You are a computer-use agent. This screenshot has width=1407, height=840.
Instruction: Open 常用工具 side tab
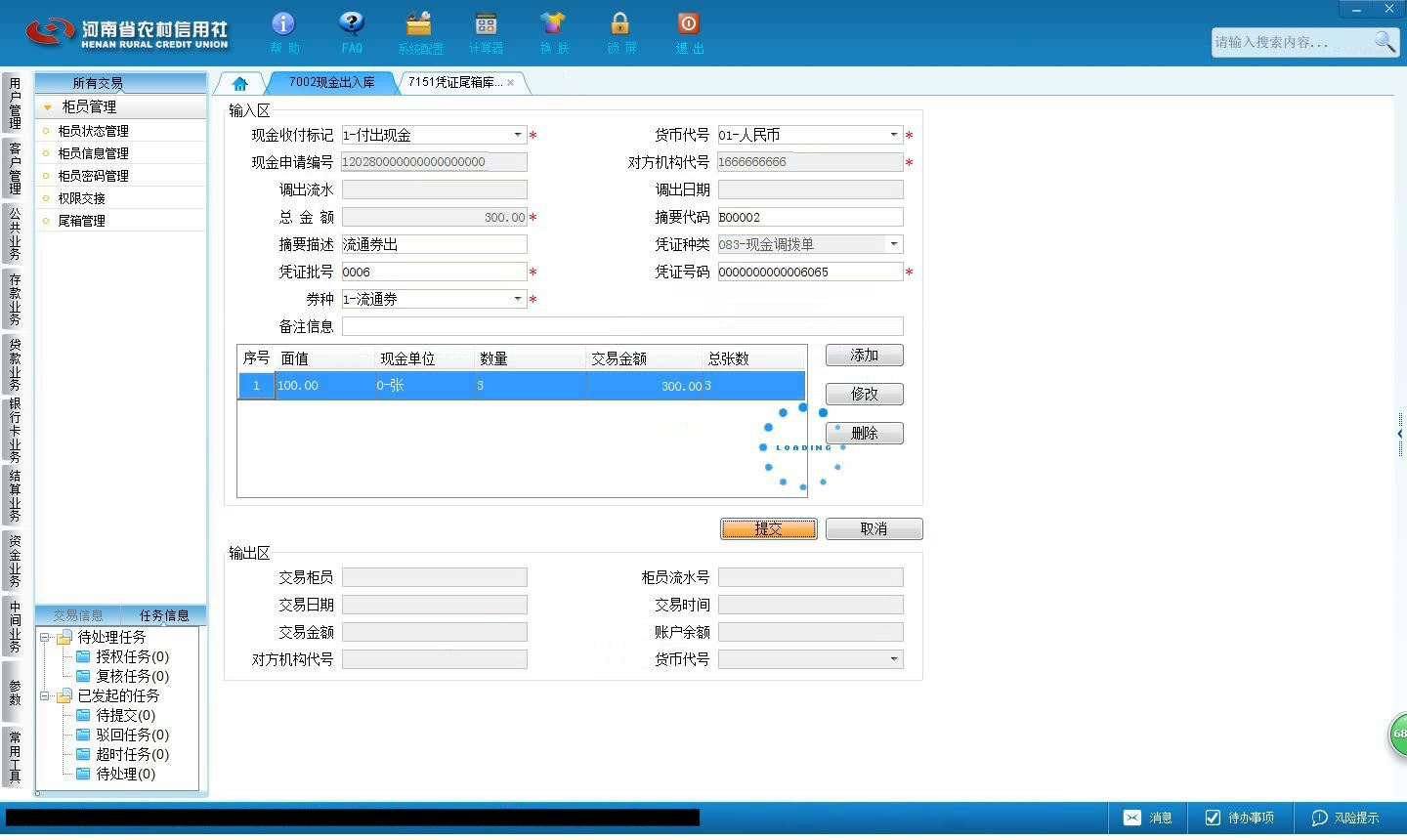point(15,756)
